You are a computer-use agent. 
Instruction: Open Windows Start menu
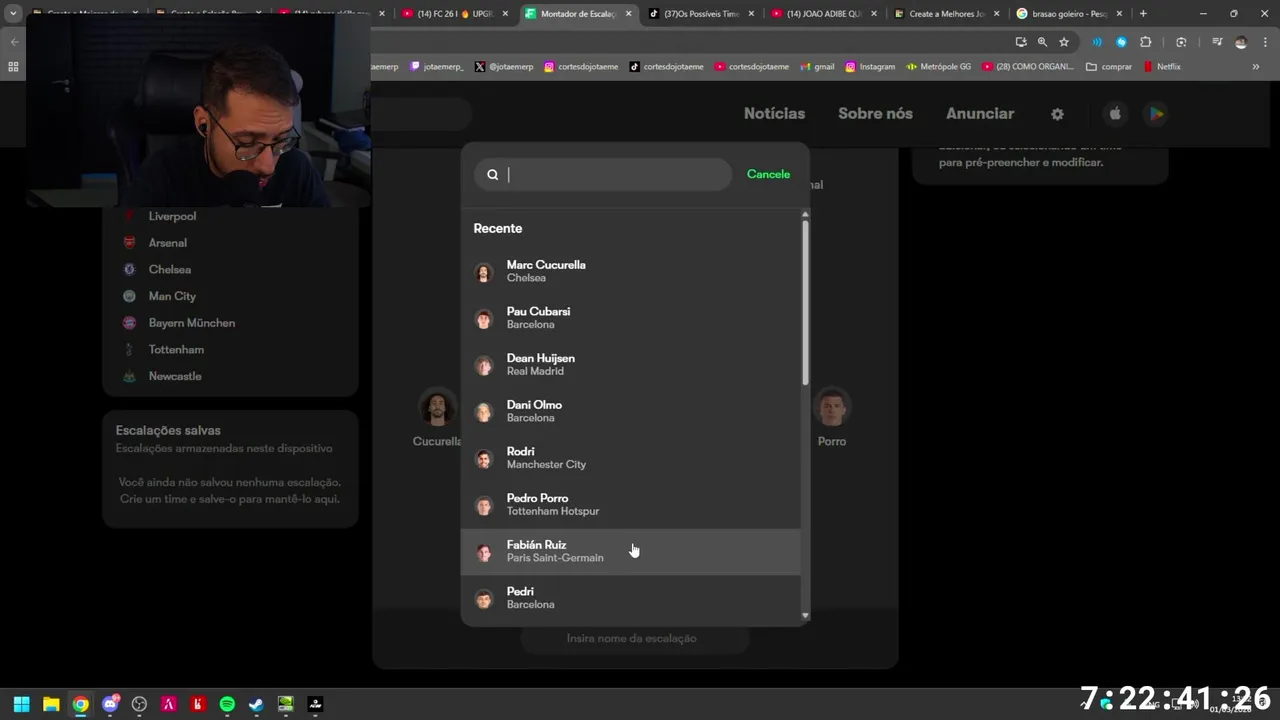coord(21,704)
